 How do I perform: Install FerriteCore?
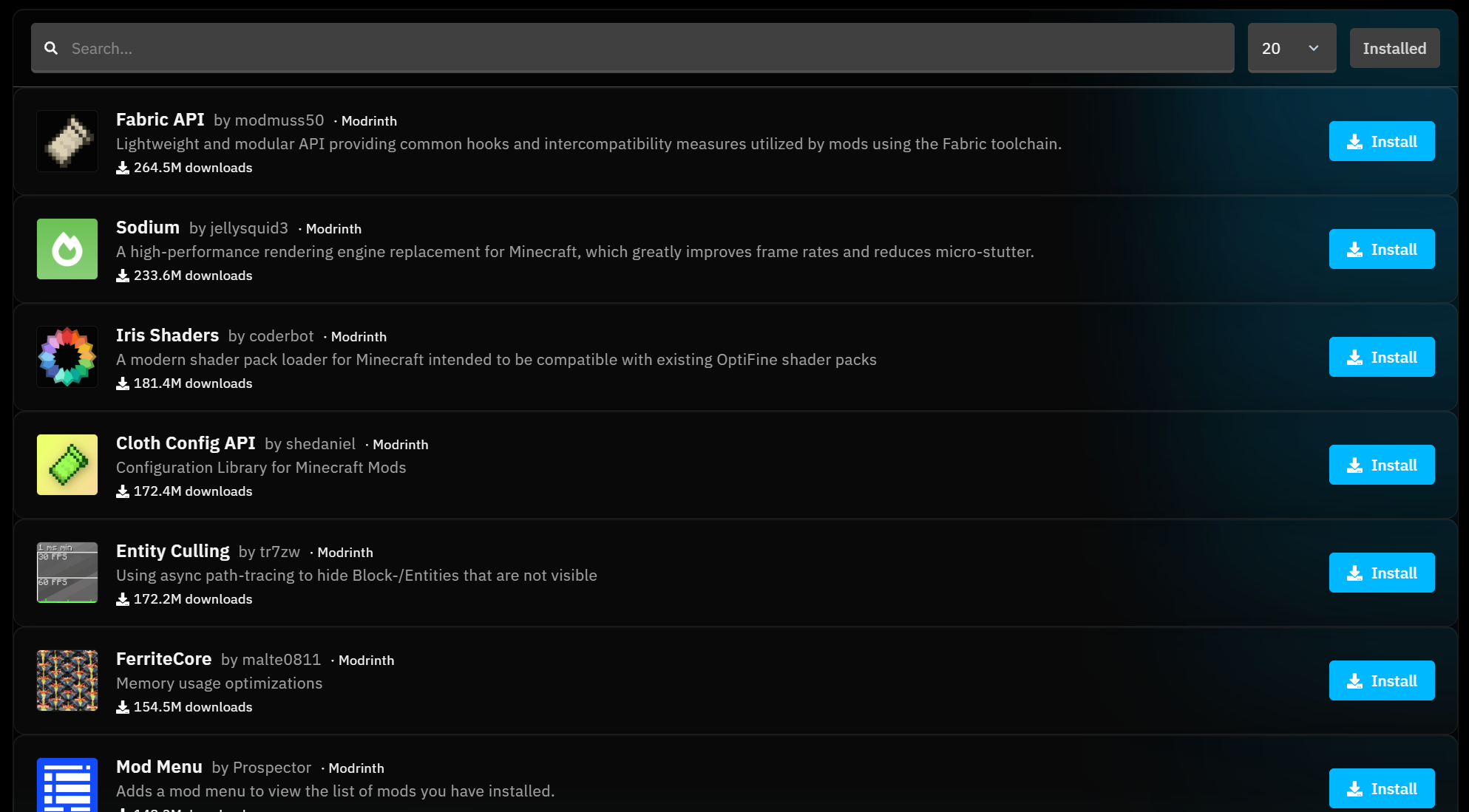1382,680
